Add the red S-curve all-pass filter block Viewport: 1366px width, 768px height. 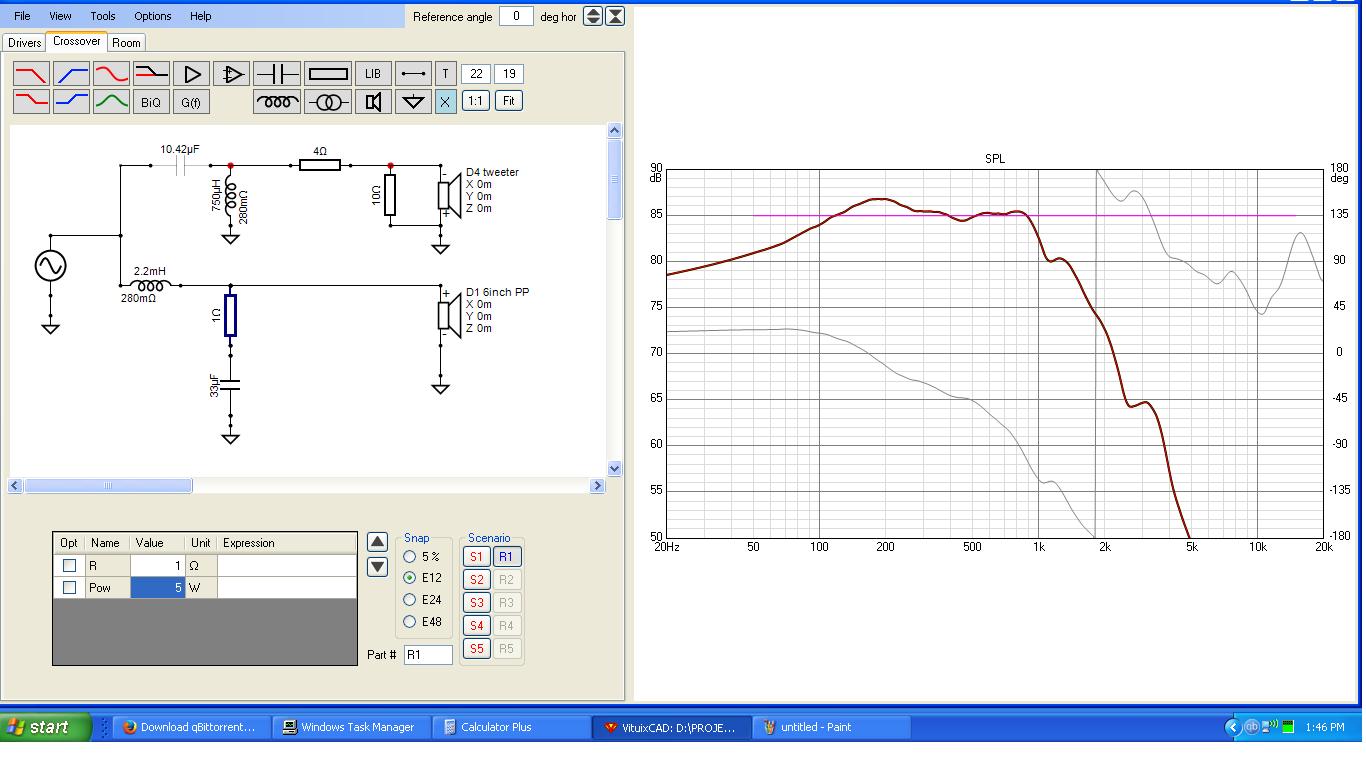point(111,74)
